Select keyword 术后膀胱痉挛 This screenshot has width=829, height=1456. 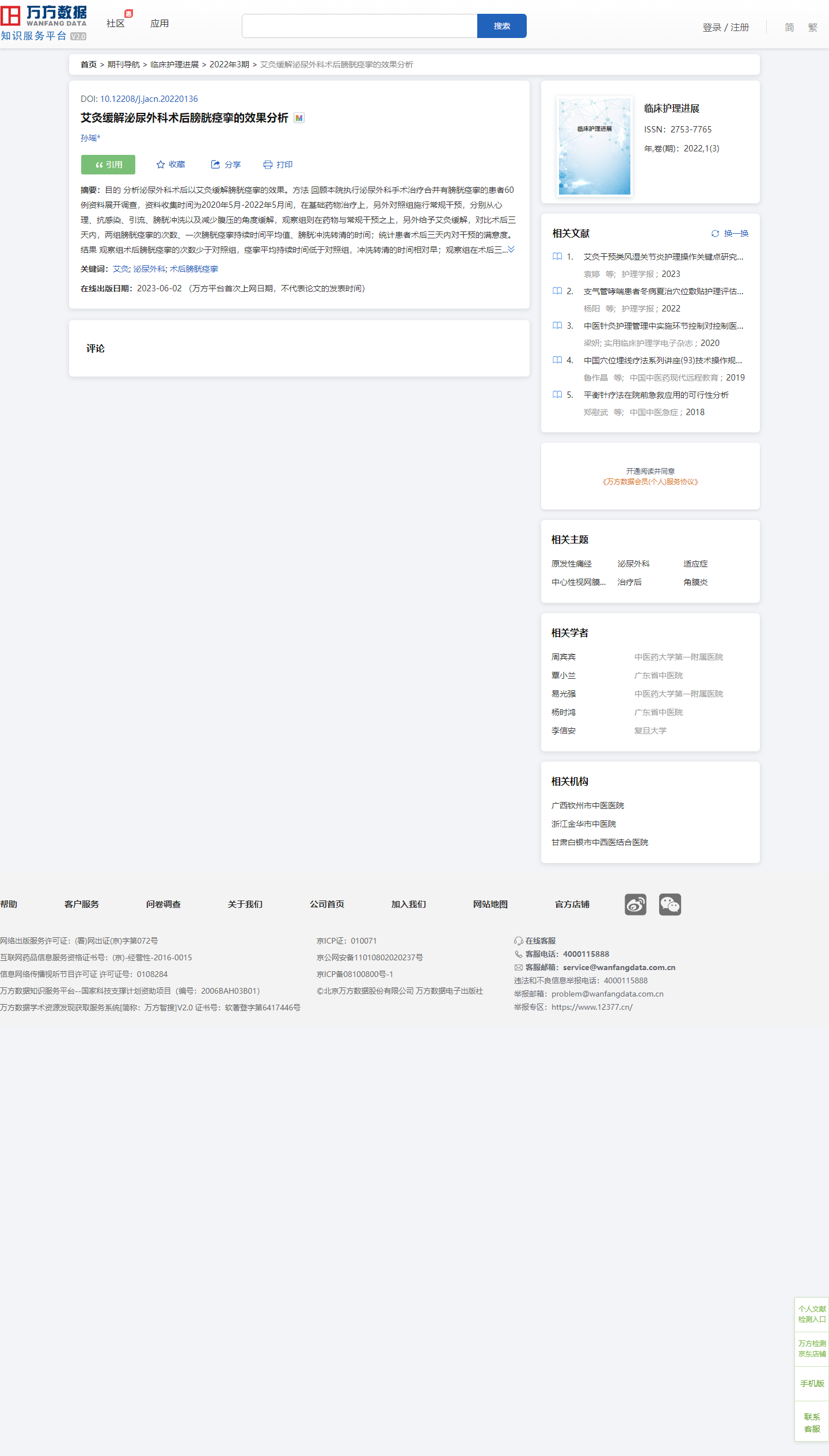[x=194, y=269]
